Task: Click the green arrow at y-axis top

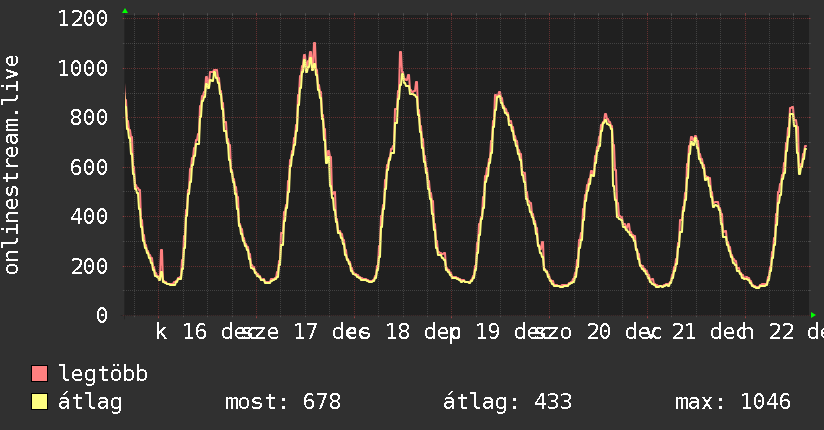Action: point(125,11)
